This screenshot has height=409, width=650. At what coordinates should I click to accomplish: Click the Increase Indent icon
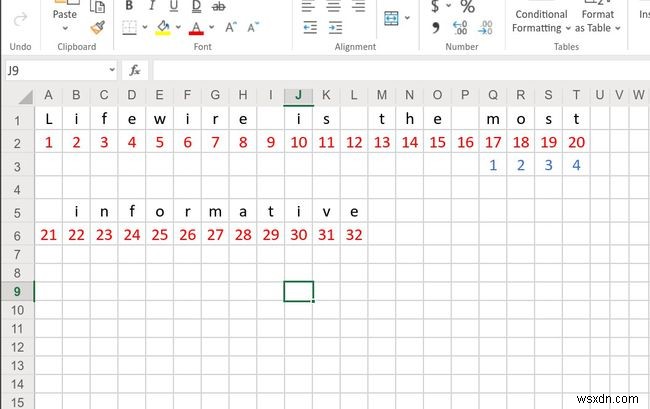coord(335,28)
